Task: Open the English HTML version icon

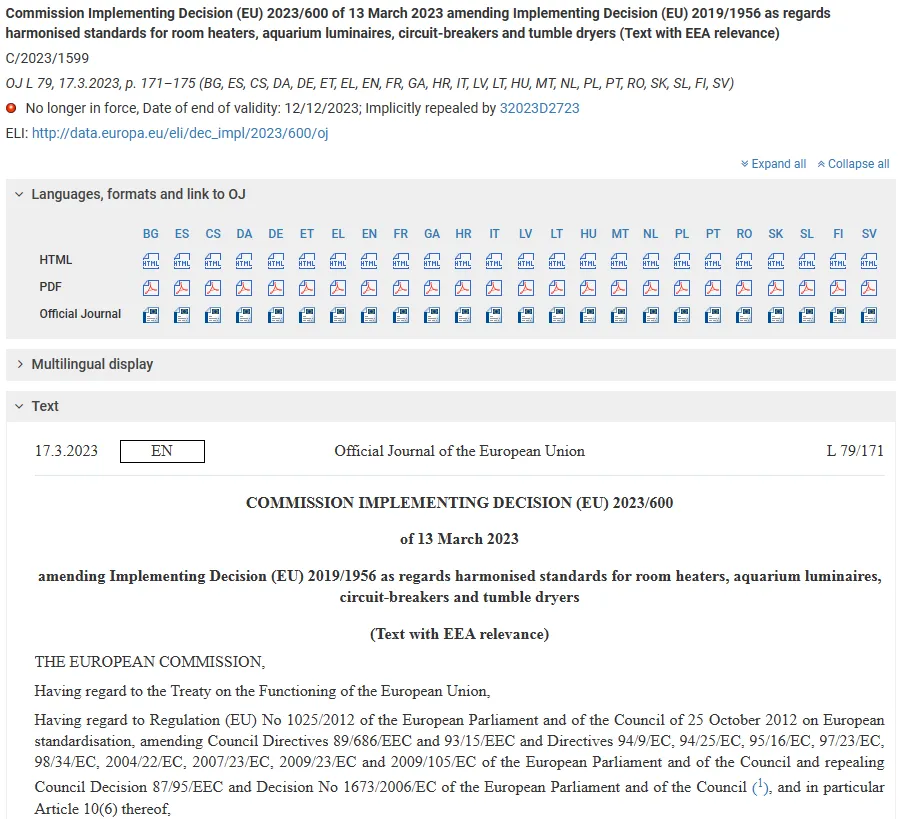Action: [x=369, y=261]
